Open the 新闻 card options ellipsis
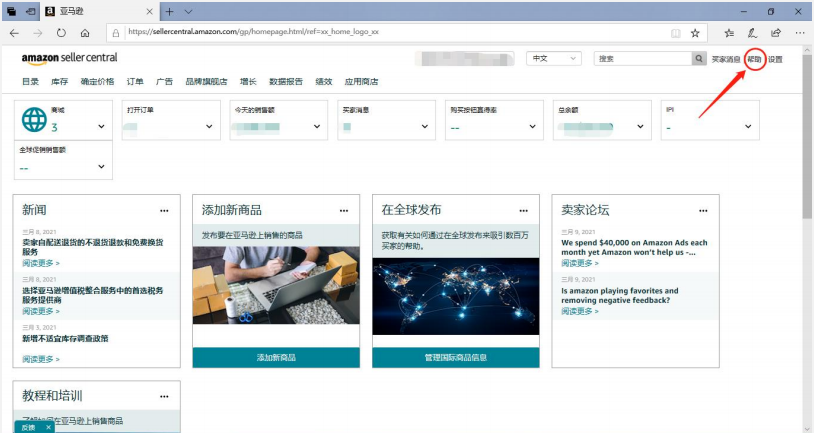The height and width of the screenshot is (433, 814). click(164, 211)
